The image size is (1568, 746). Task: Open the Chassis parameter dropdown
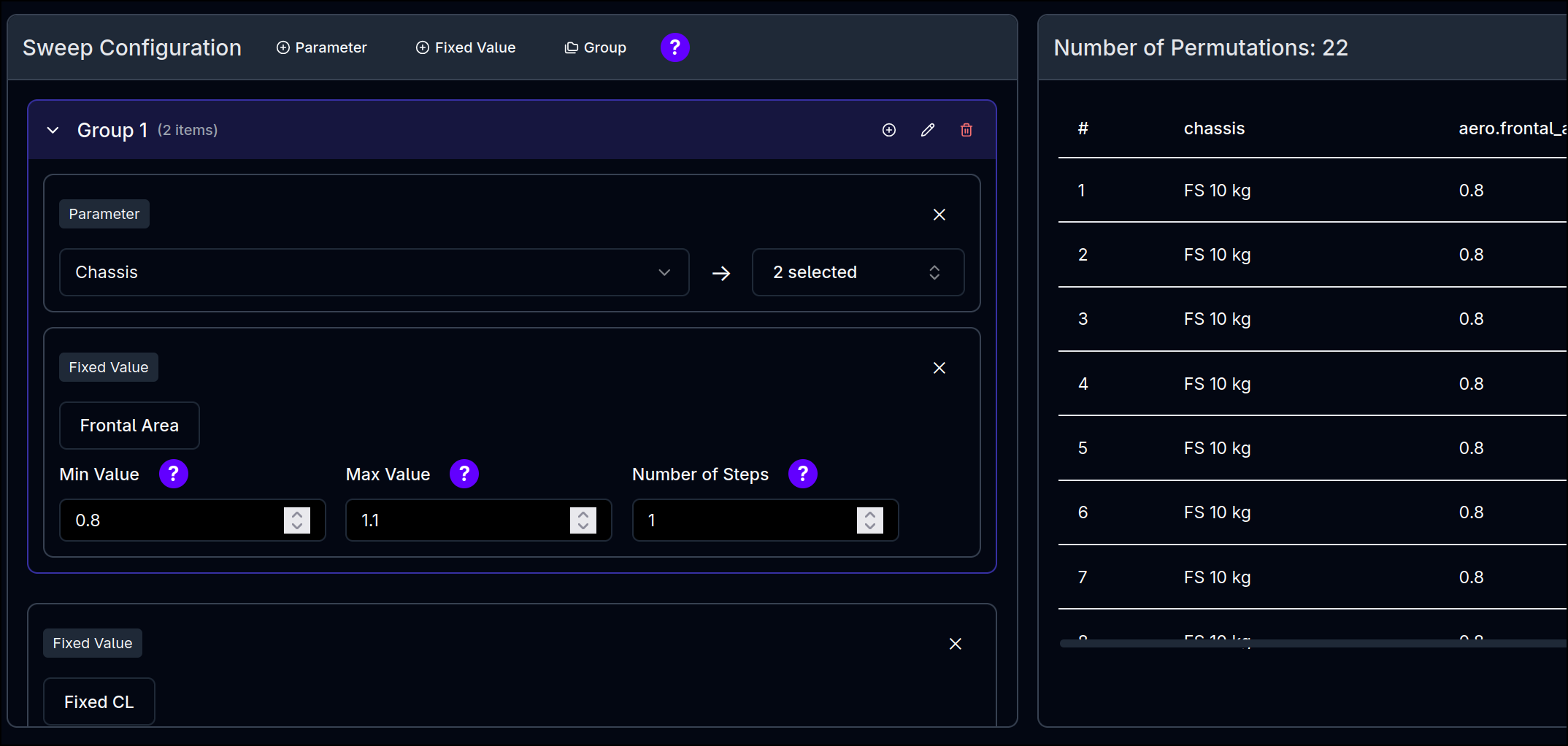click(x=374, y=272)
